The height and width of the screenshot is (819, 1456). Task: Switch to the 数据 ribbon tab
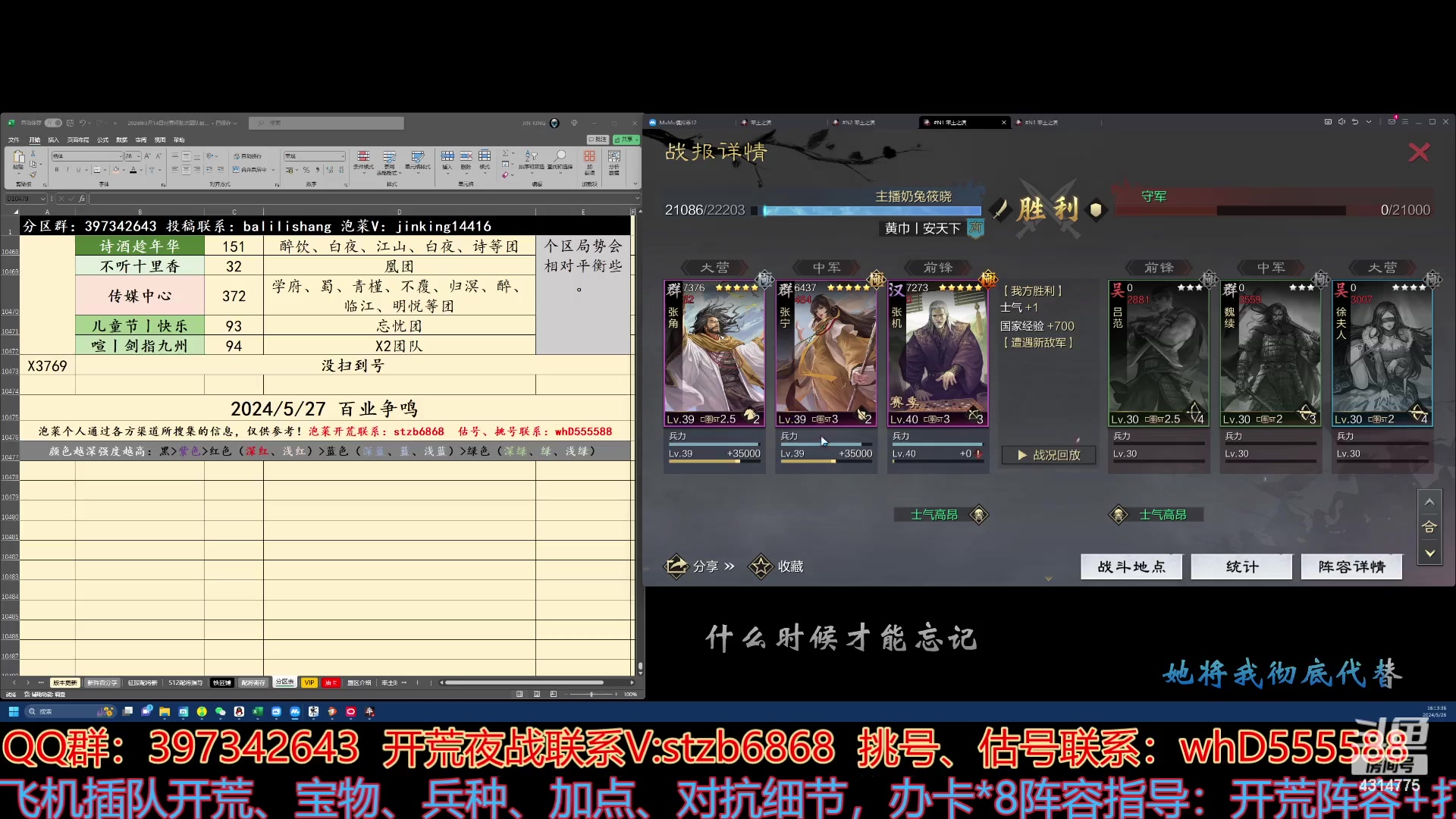point(122,140)
